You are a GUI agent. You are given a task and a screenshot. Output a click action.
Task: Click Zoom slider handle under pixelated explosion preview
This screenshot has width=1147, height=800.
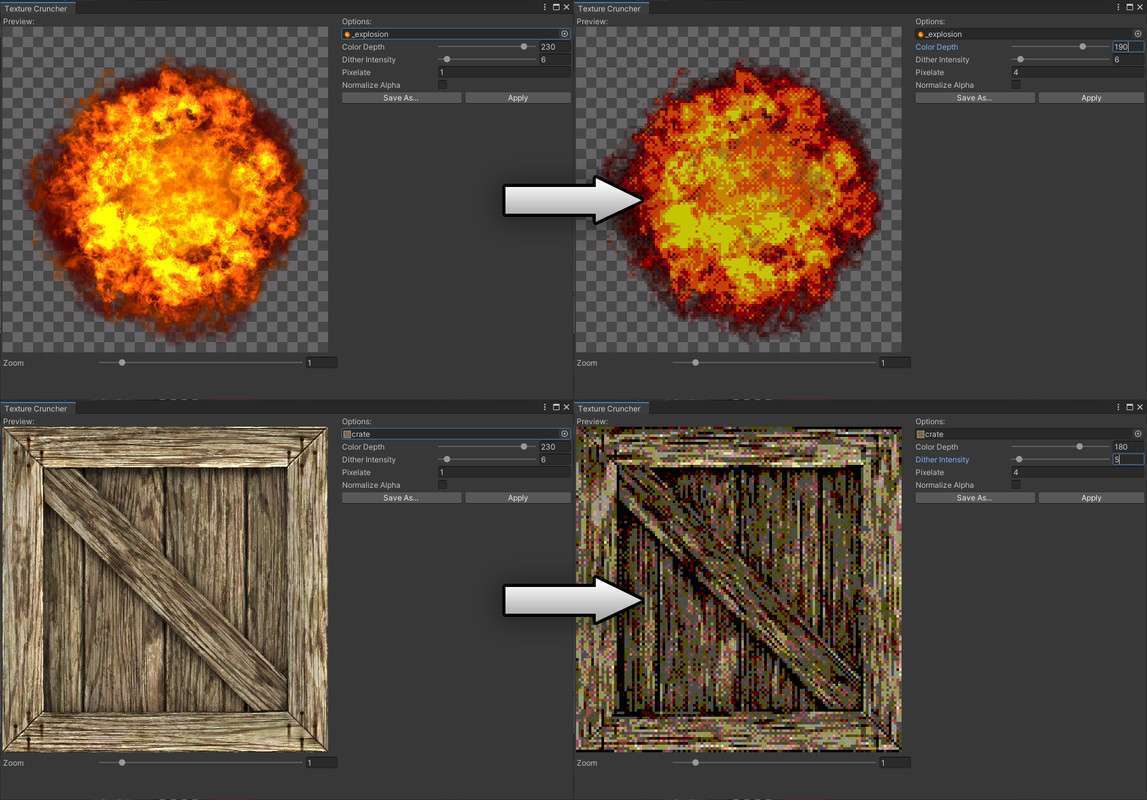click(x=696, y=363)
